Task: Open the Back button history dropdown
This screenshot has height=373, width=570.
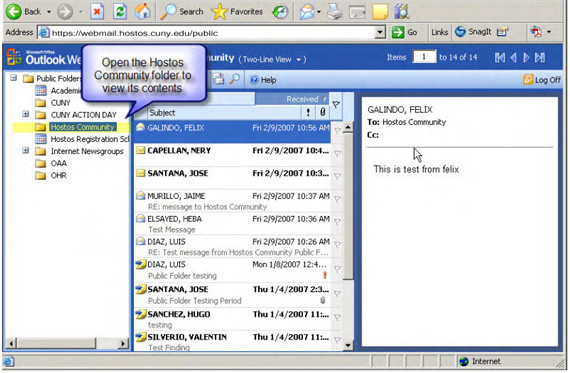Action: pos(49,12)
